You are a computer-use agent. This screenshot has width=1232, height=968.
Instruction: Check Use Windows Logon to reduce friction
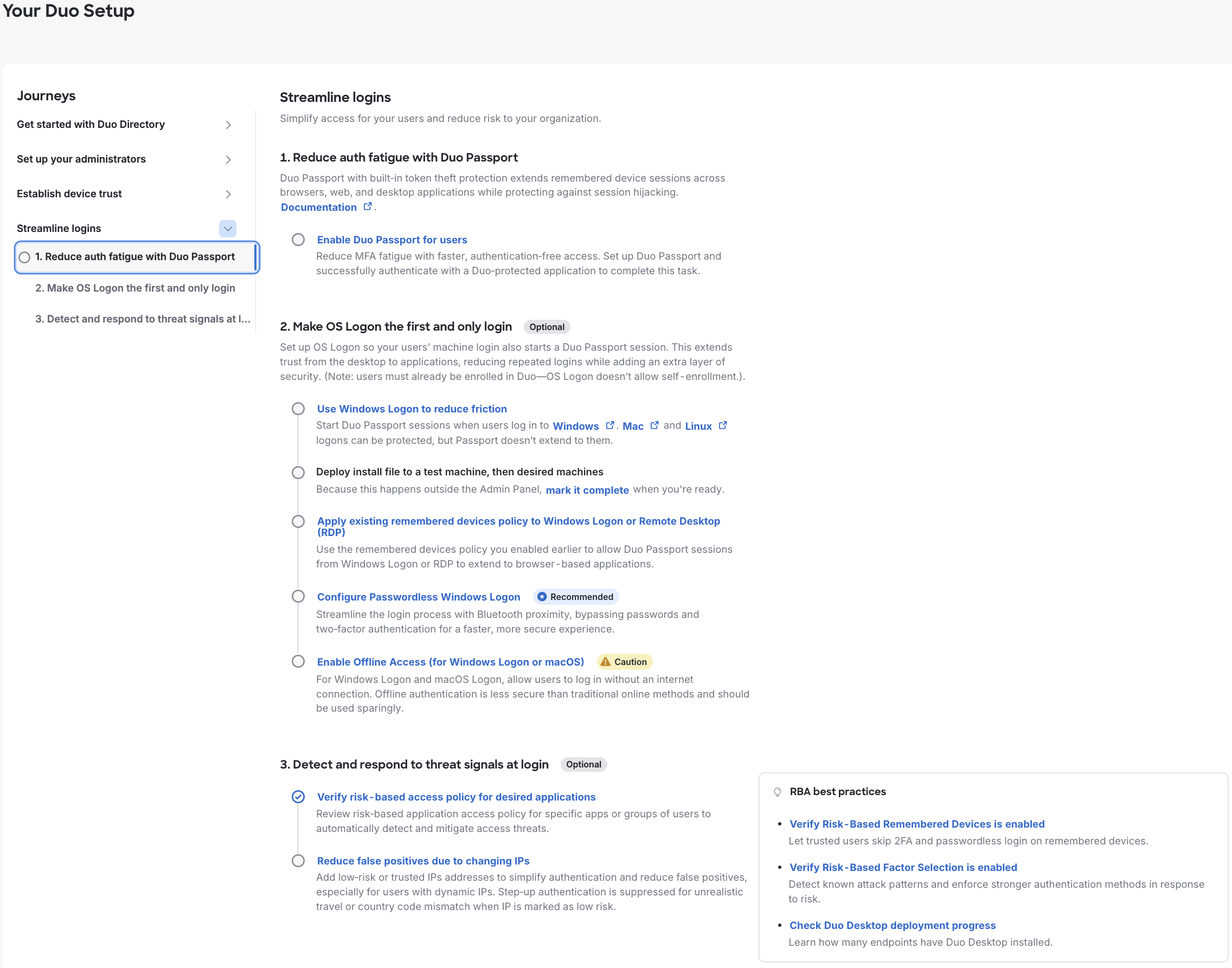[298, 408]
